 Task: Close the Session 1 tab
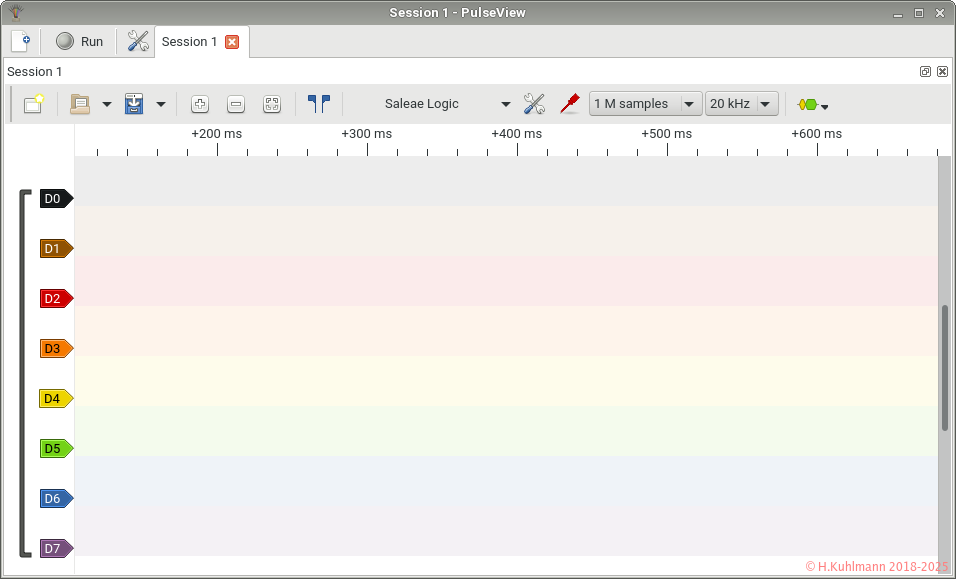coord(232,42)
